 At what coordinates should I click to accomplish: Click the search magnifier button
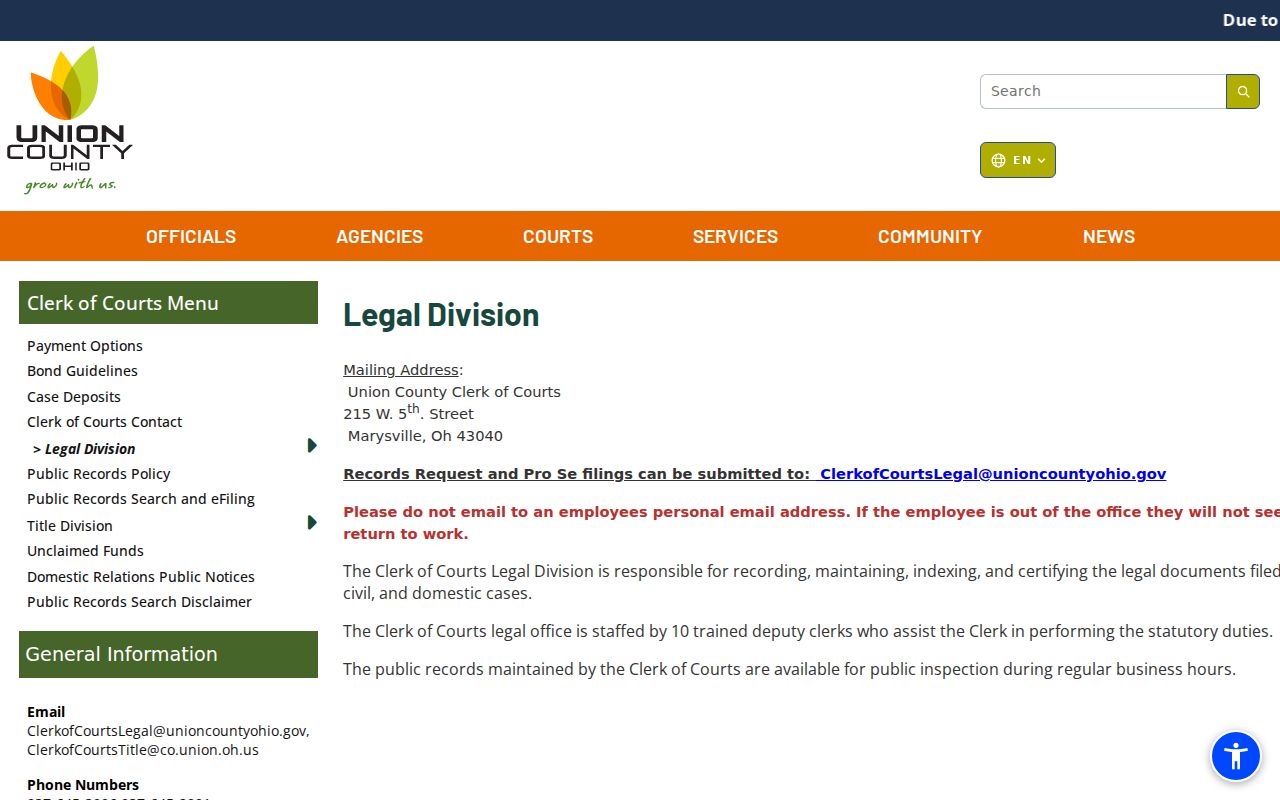coord(1243,91)
